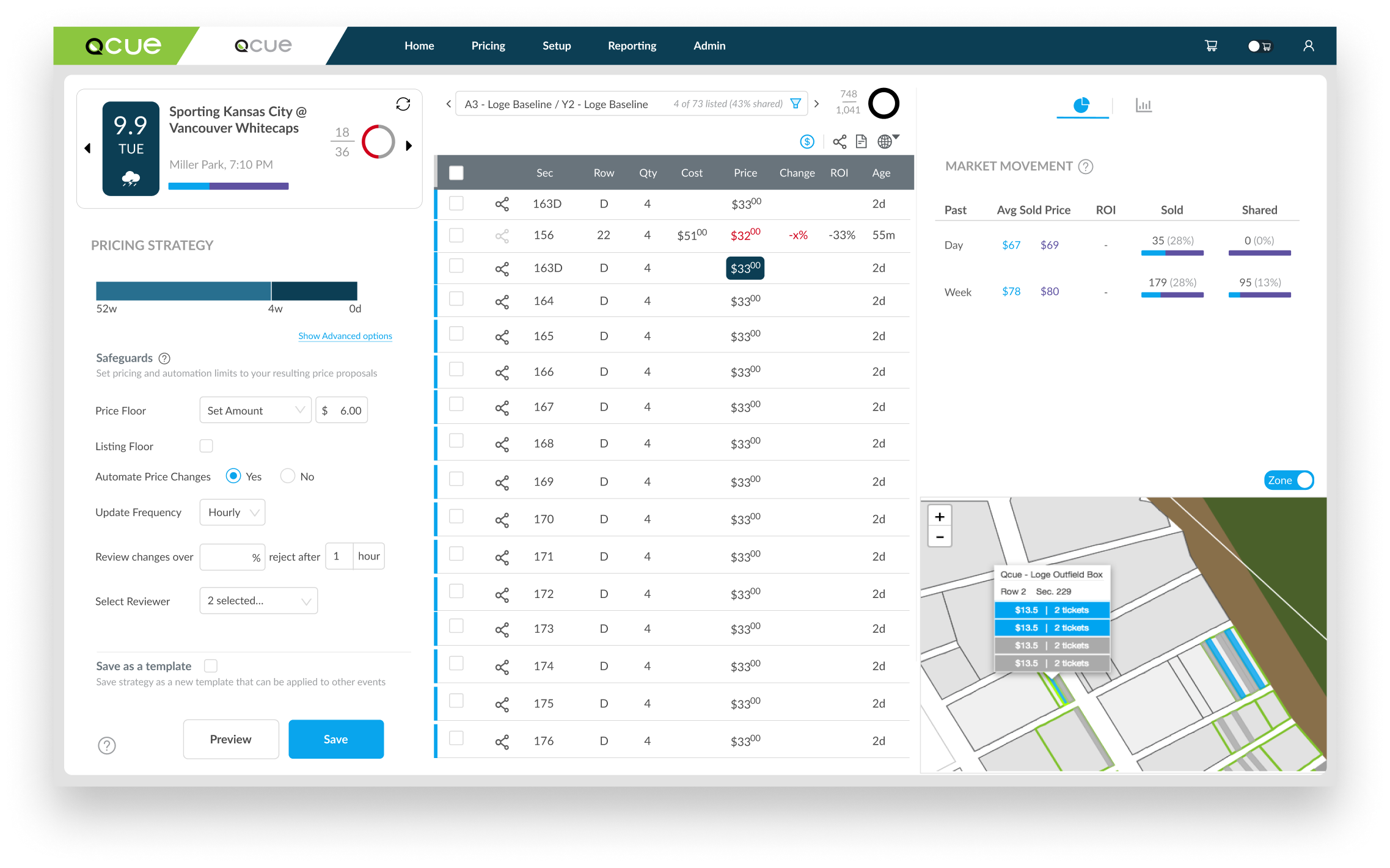Click the blue dollar sign pricing icon
This screenshot has width=1390, height=868.
click(807, 142)
